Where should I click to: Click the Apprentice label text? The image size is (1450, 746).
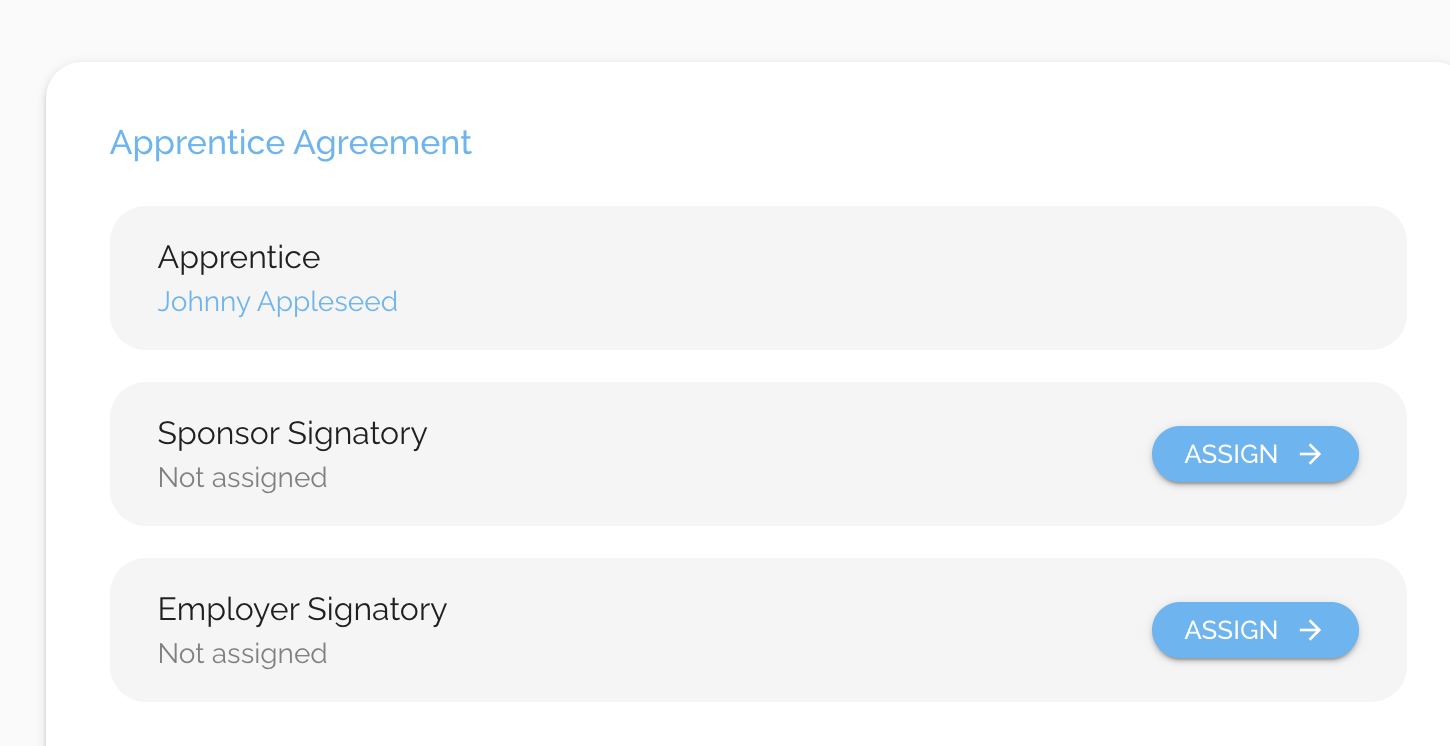(x=239, y=258)
